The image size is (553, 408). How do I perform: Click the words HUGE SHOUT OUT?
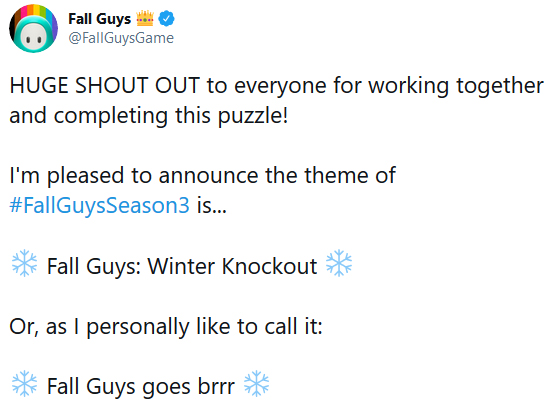tap(105, 86)
